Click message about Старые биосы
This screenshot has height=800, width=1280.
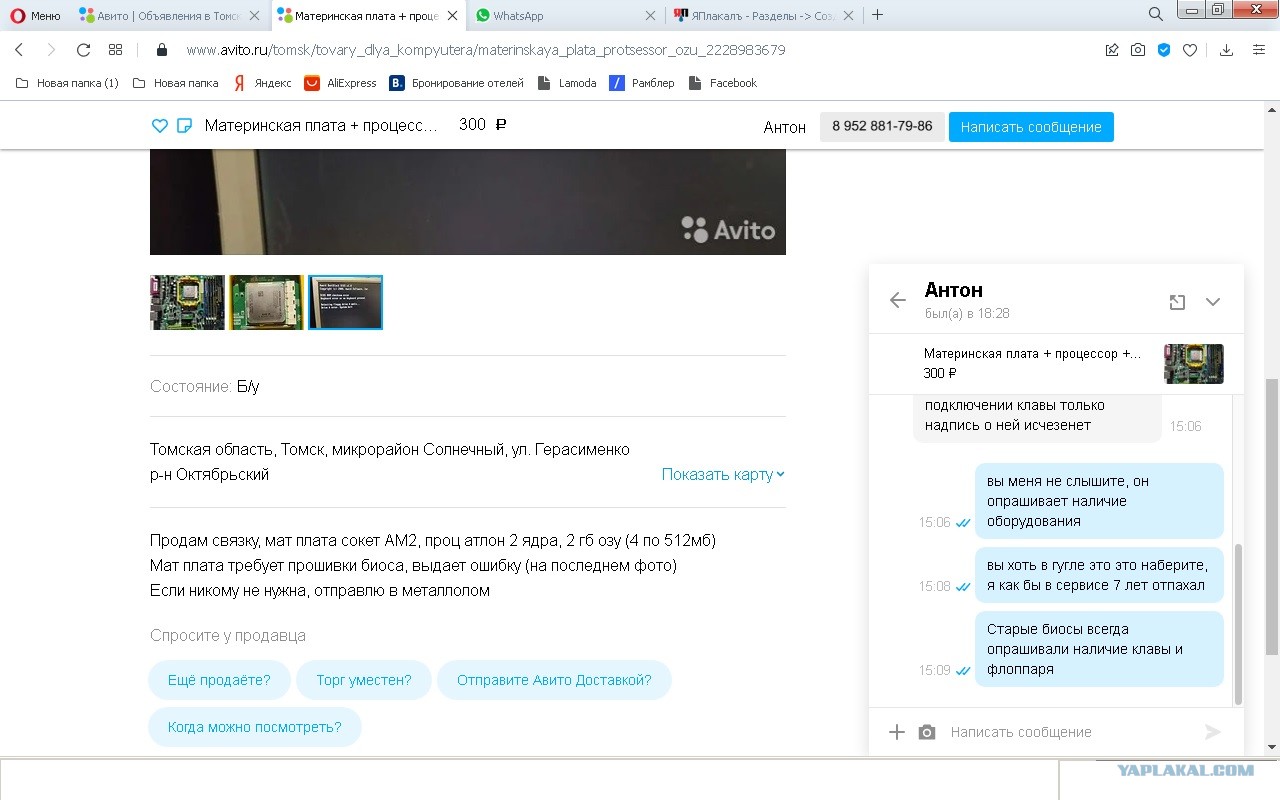(x=1099, y=649)
